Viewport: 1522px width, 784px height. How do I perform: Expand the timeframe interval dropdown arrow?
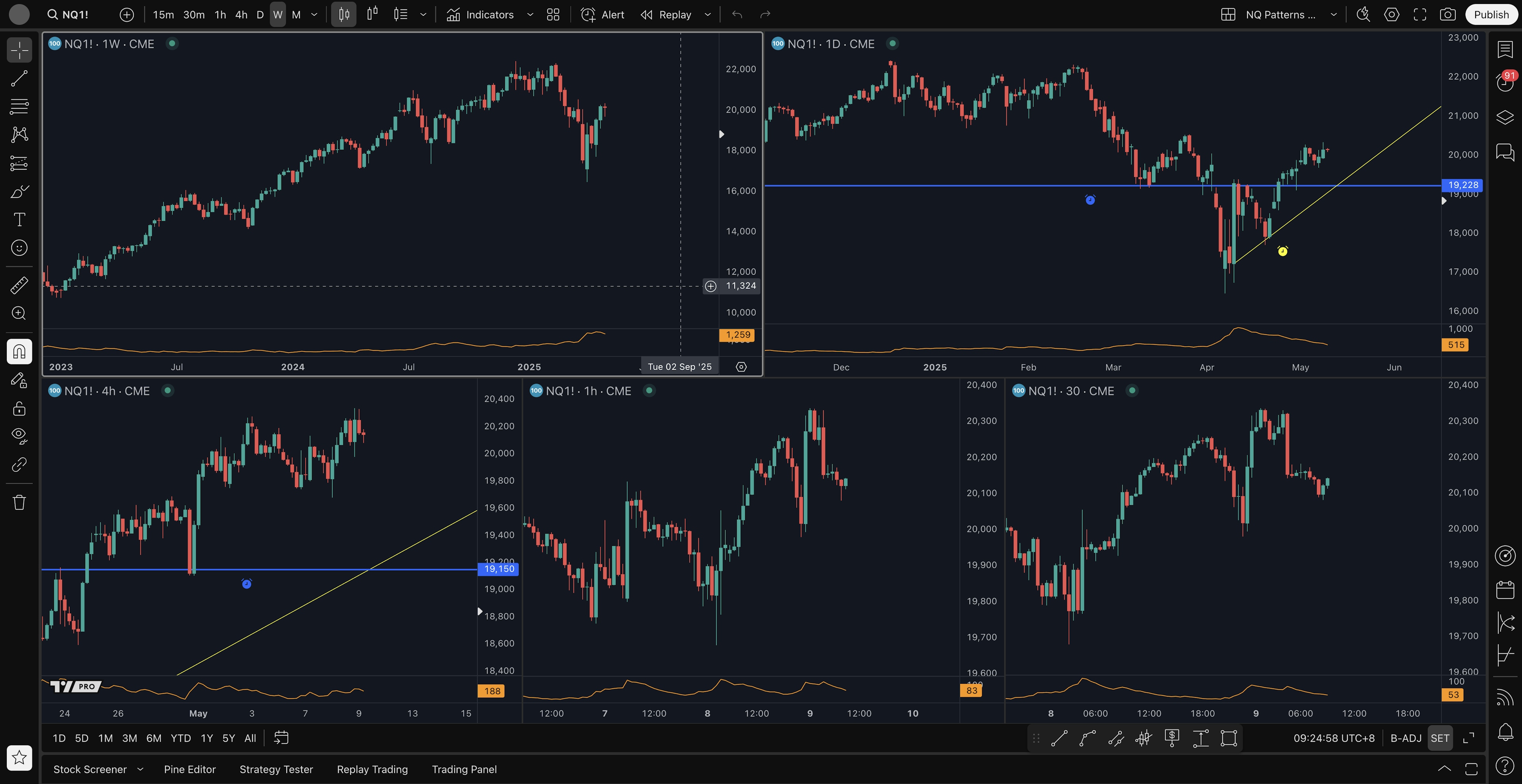[314, 15]
